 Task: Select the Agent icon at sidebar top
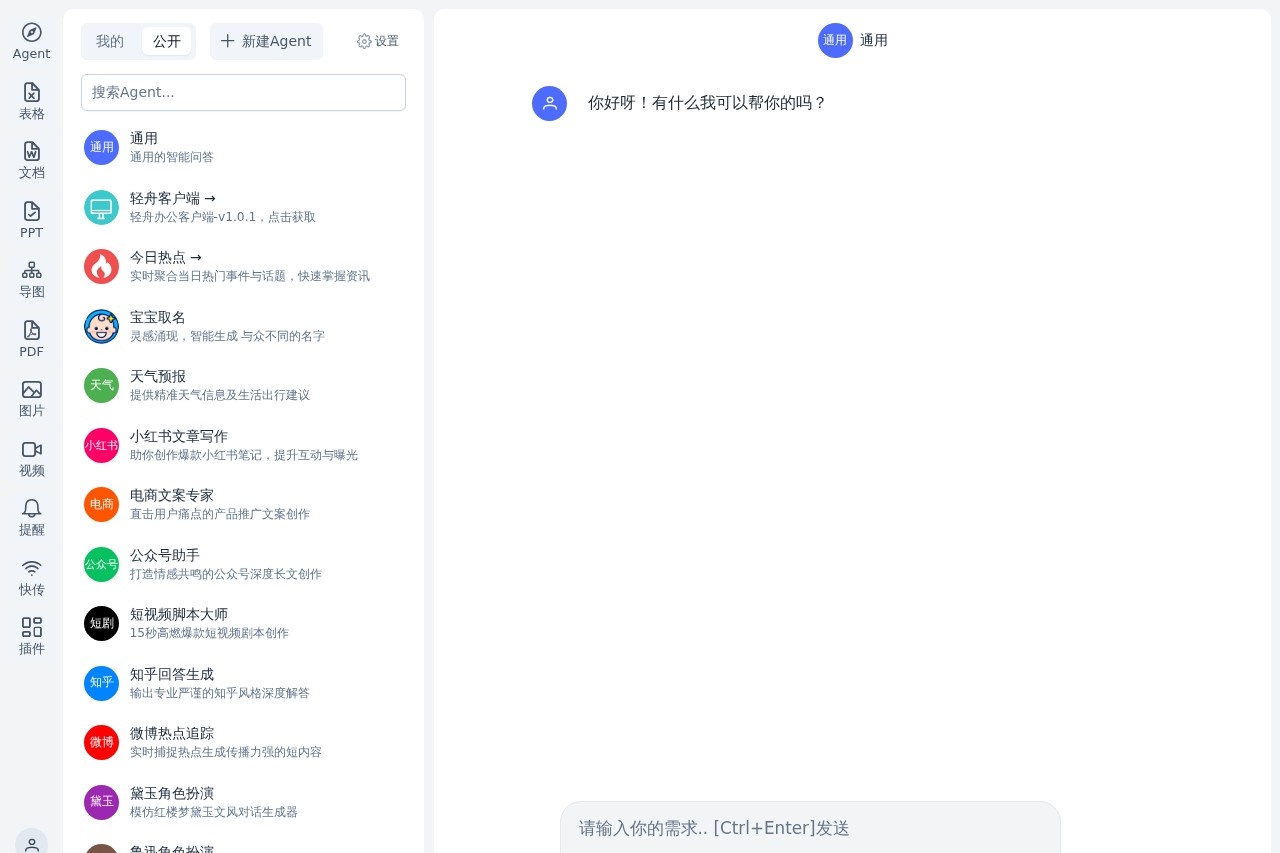[31, 40]
